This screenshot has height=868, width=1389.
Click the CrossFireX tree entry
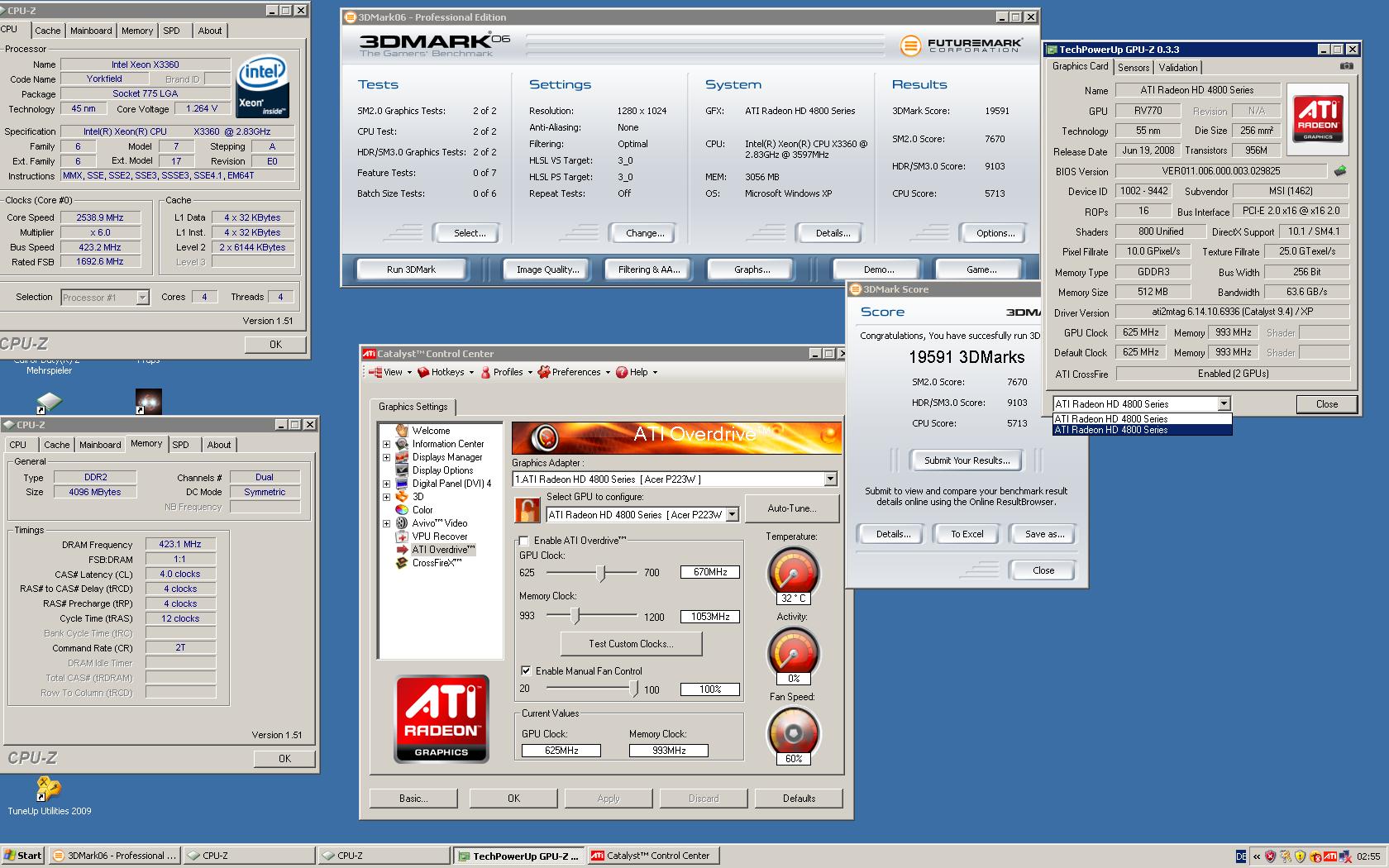[x=436, y=563]
